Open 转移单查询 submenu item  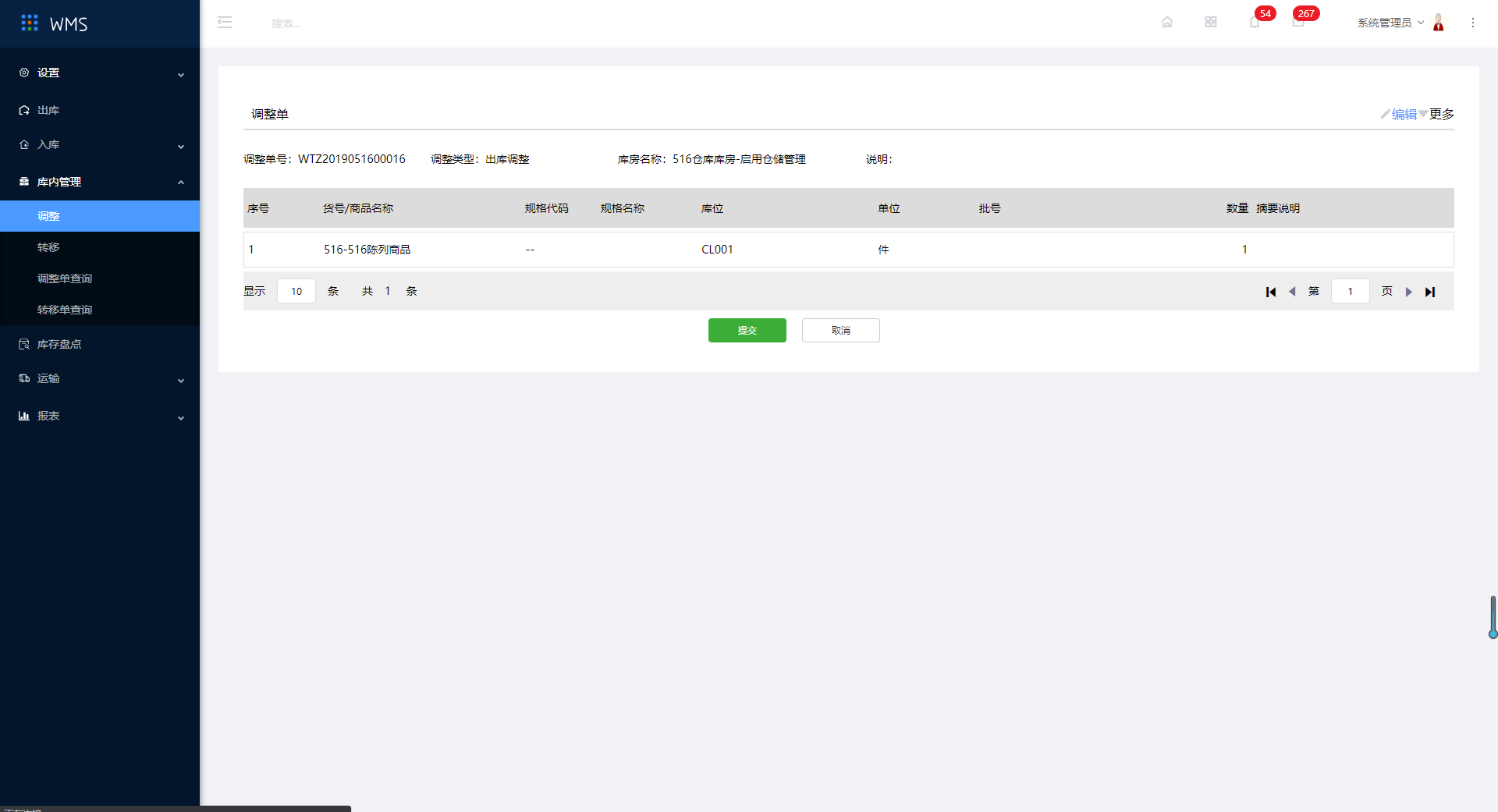click(x=100, y=310)
